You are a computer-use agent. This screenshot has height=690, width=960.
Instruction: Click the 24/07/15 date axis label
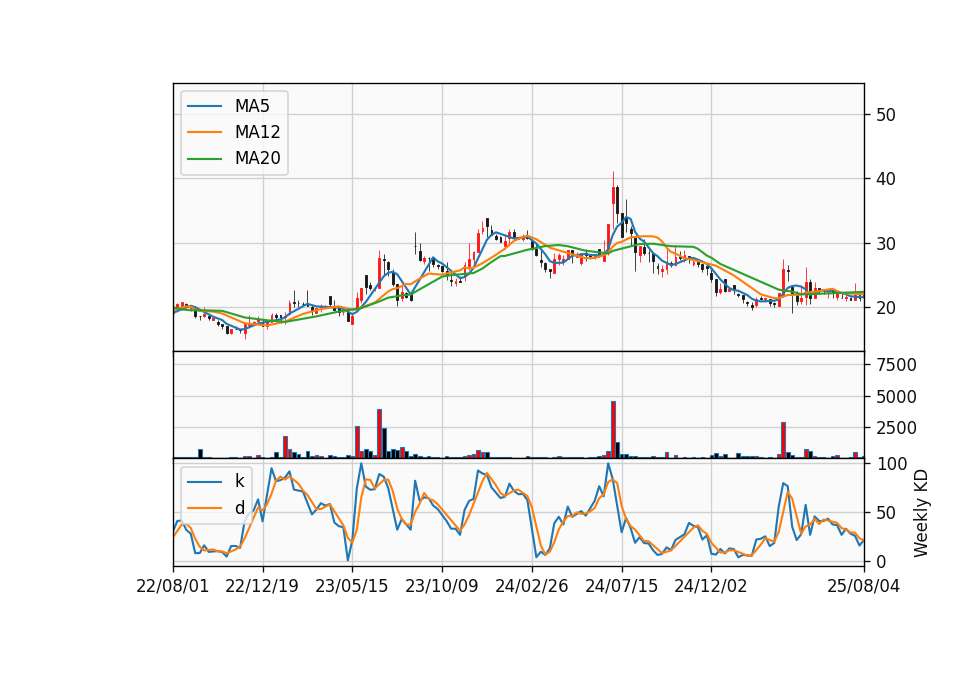click(x=621, y=586)
